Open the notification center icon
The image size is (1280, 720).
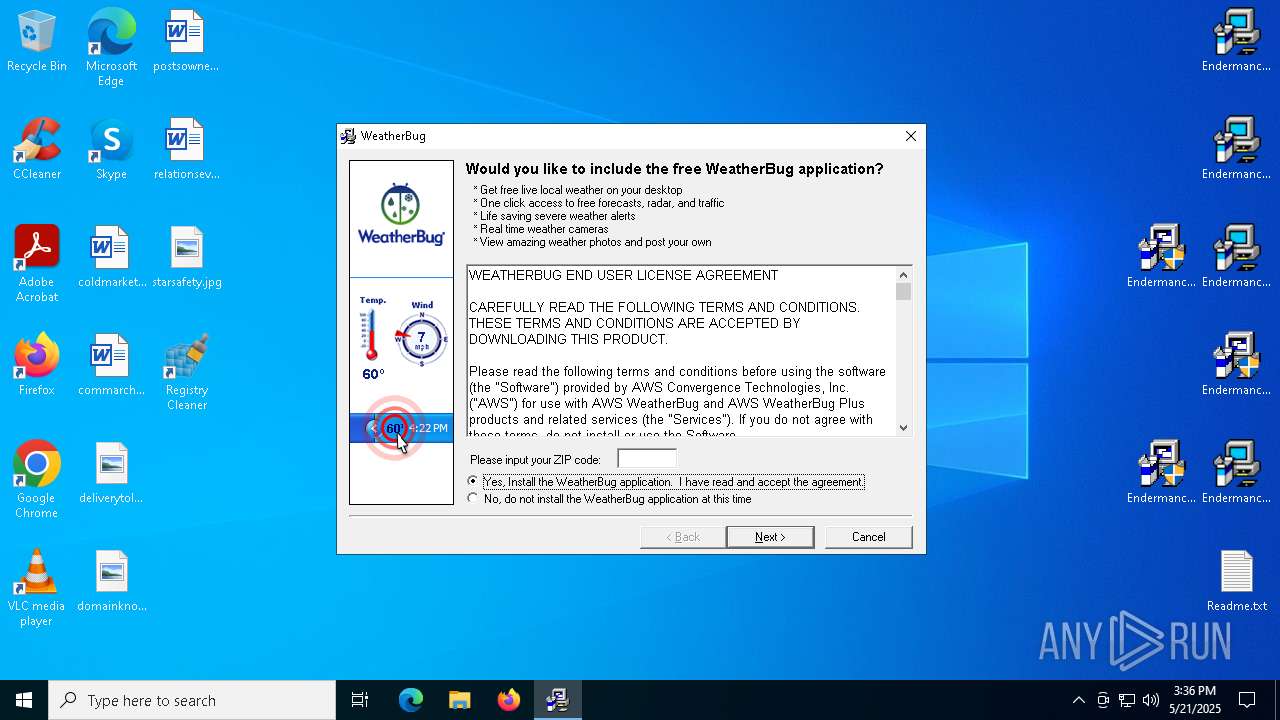click(1247, 700)
